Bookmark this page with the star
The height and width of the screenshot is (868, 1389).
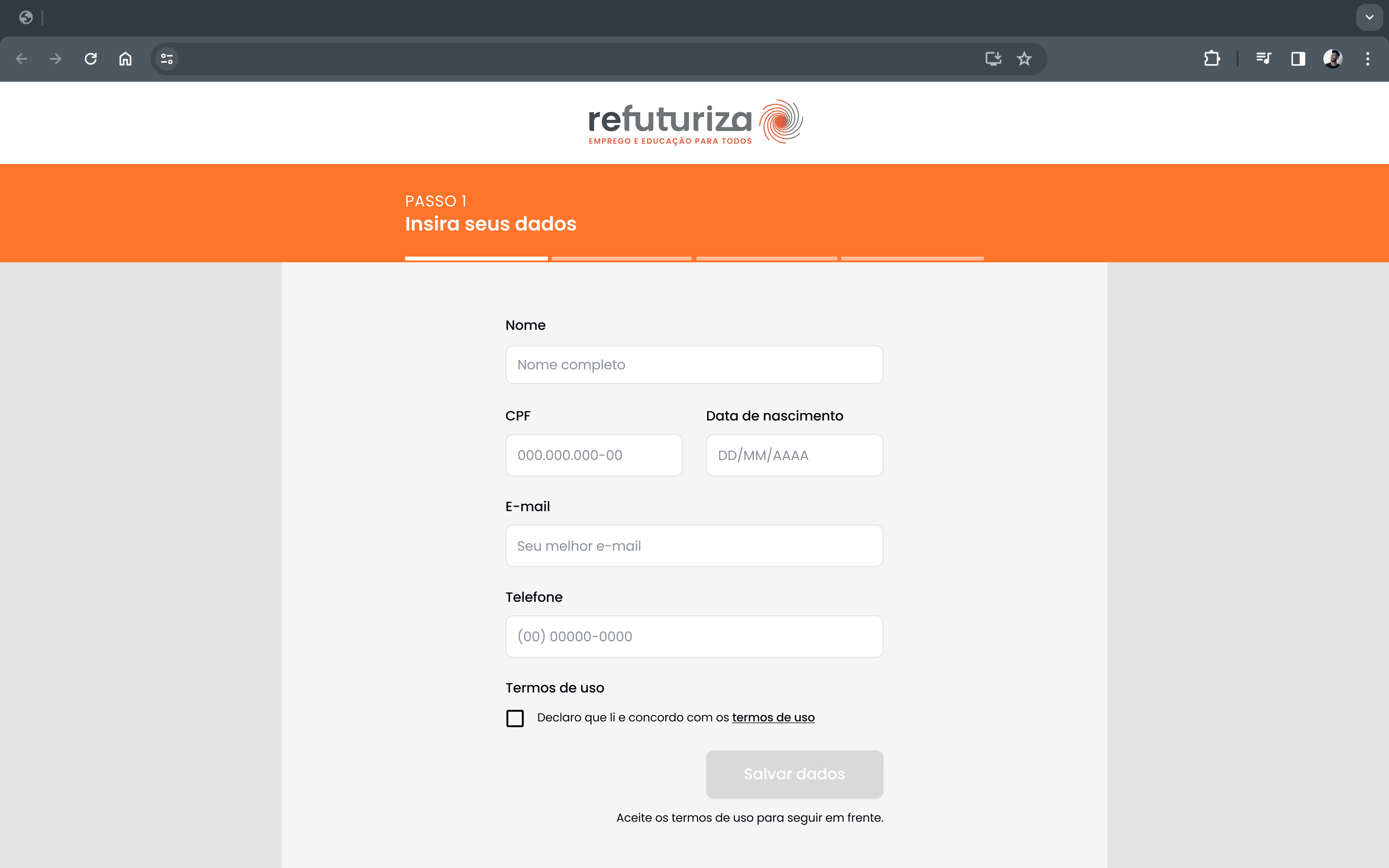click(1025, 59)
